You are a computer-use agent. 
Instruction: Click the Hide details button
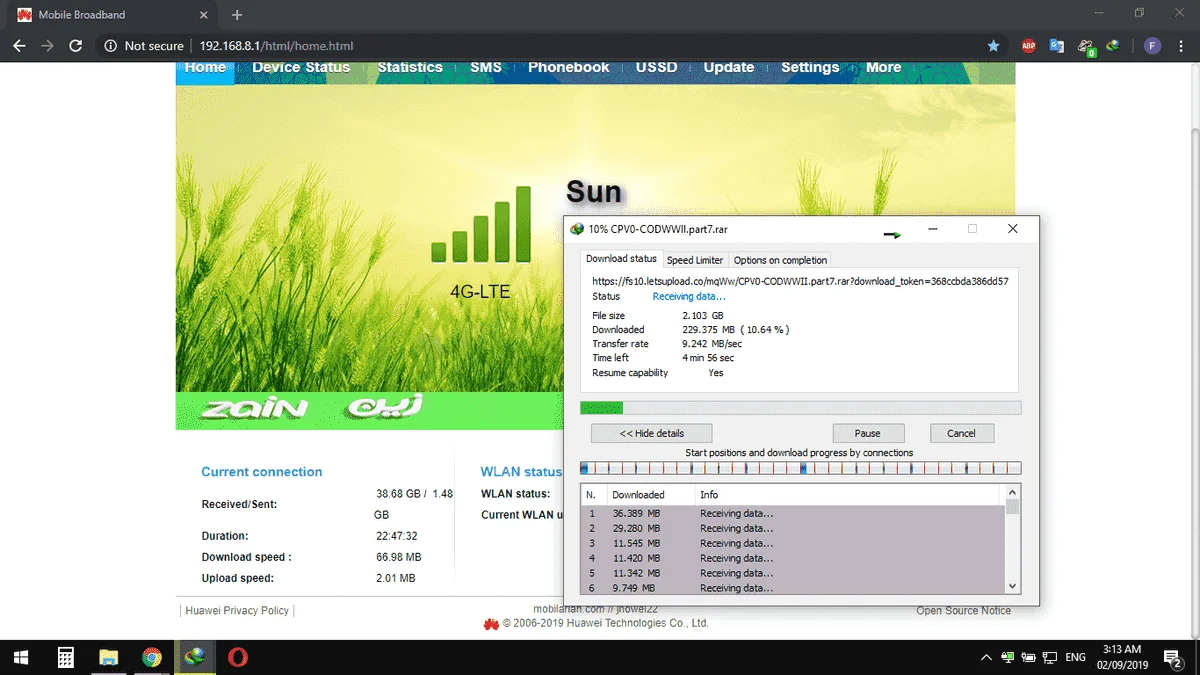click(652, 433)
